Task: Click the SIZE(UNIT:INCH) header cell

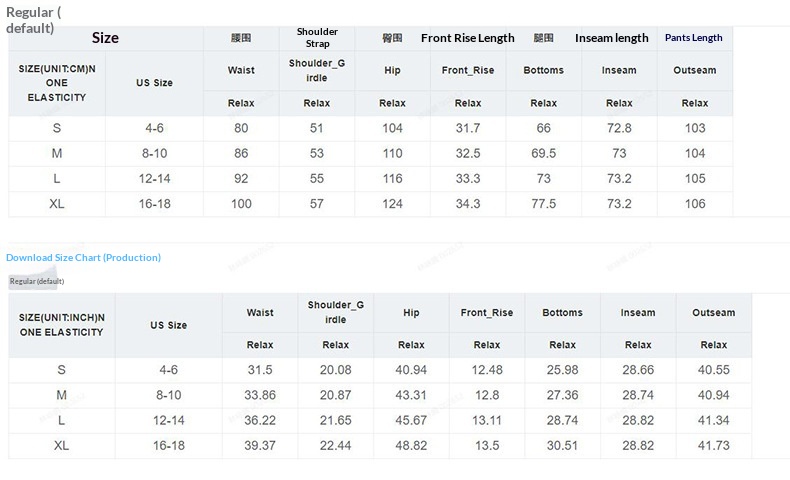Action: click(x=62, y=324)
